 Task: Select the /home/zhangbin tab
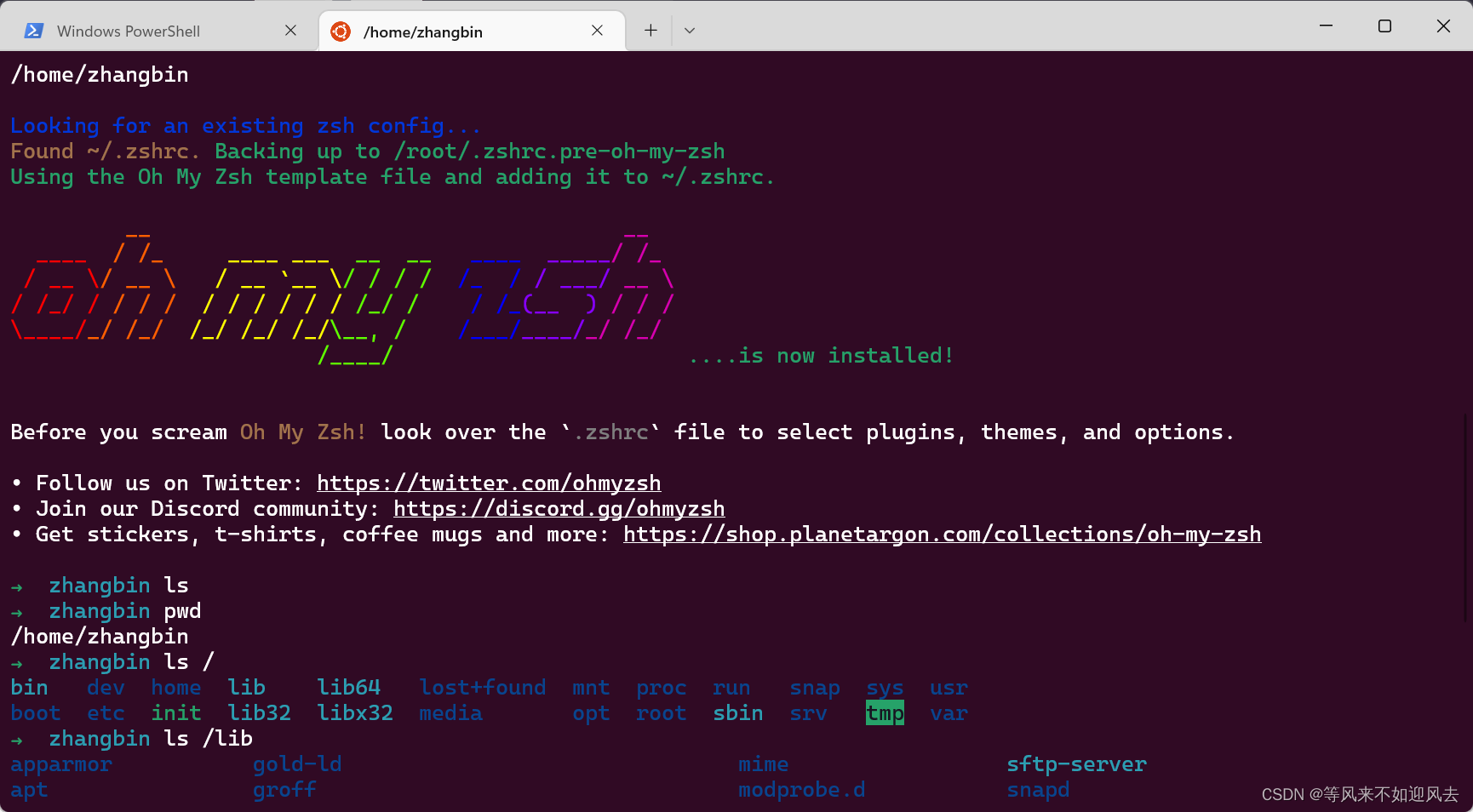[423, 31]
